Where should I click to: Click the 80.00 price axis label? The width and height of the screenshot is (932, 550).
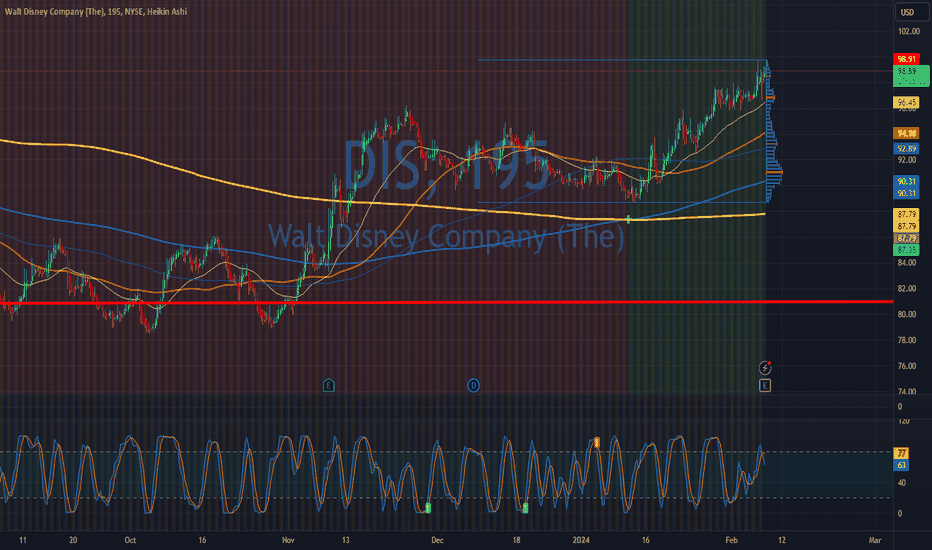pyautogui.click(x=907, y=315)
